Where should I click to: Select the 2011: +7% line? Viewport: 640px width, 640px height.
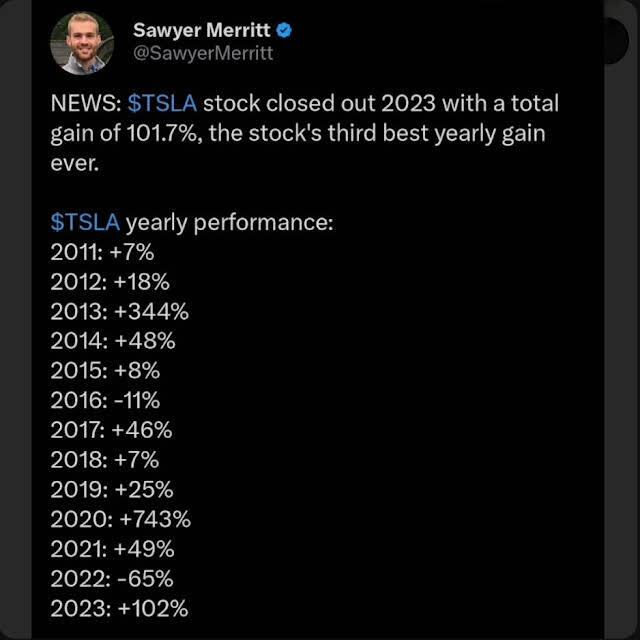(x=102, y=251)
